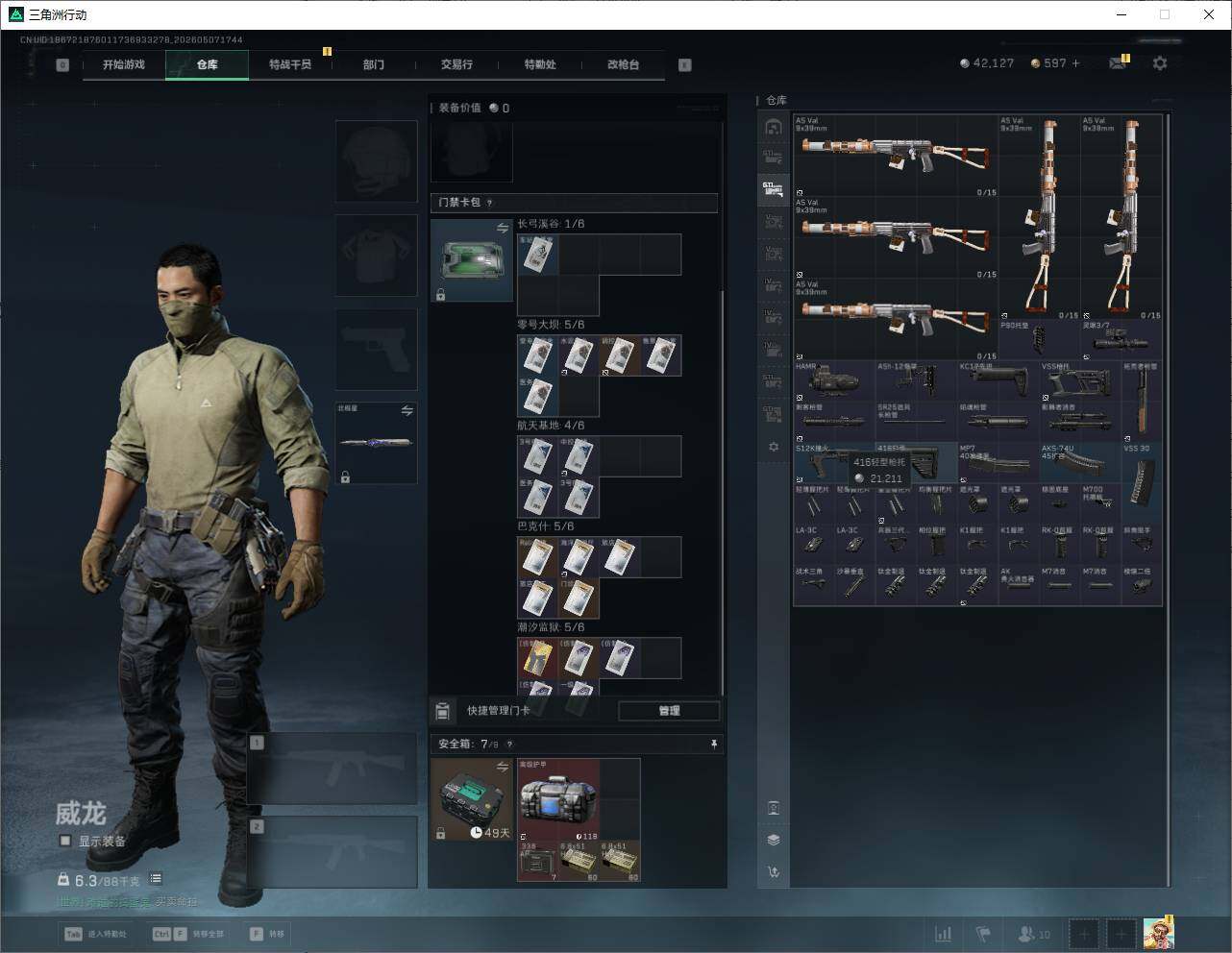Viewport: 1232px width, 953px height.
Task: Click the stacked layers icon below warehouse tabs
Action: tap(774, 840)
